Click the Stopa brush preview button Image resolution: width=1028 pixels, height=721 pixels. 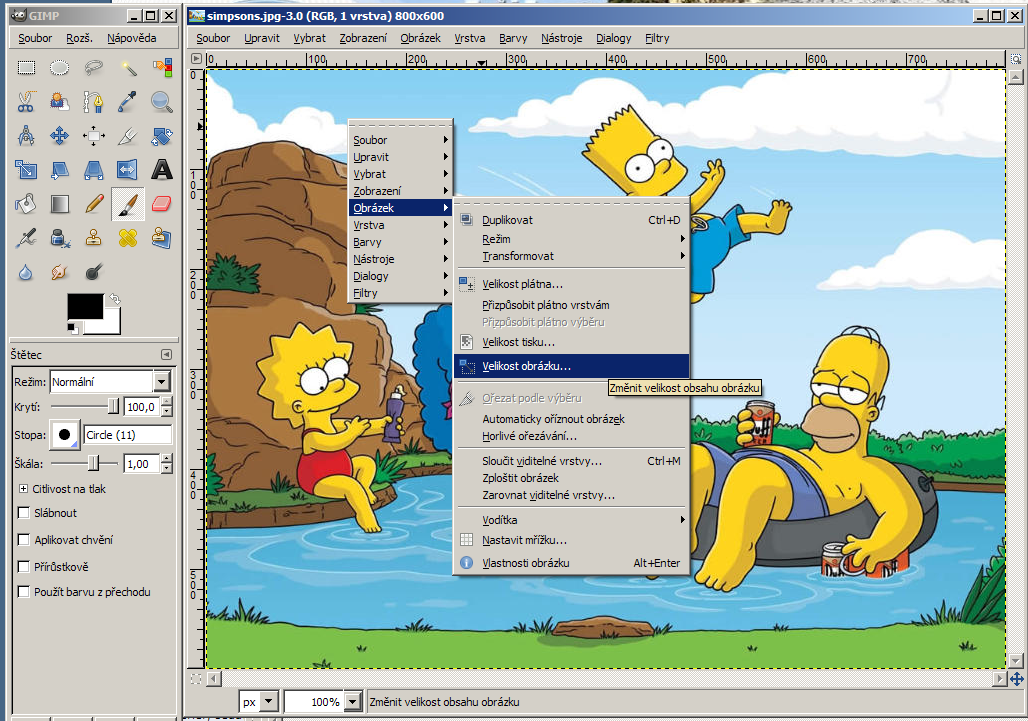[66, 435]
